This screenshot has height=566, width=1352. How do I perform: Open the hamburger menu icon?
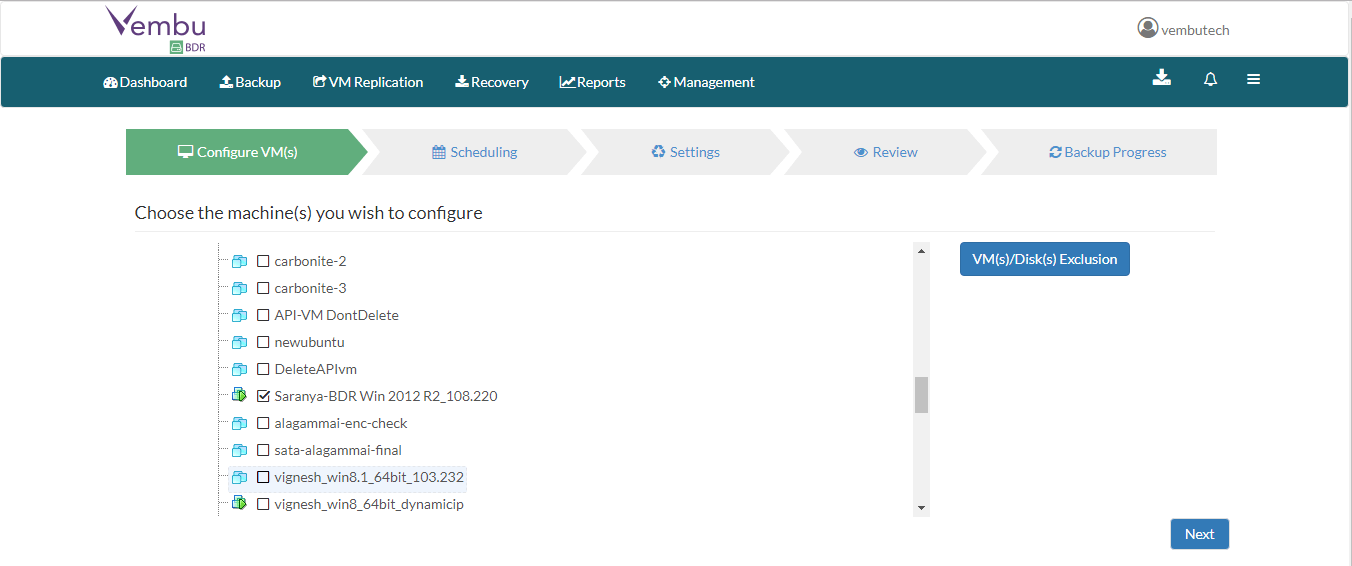1253,79
